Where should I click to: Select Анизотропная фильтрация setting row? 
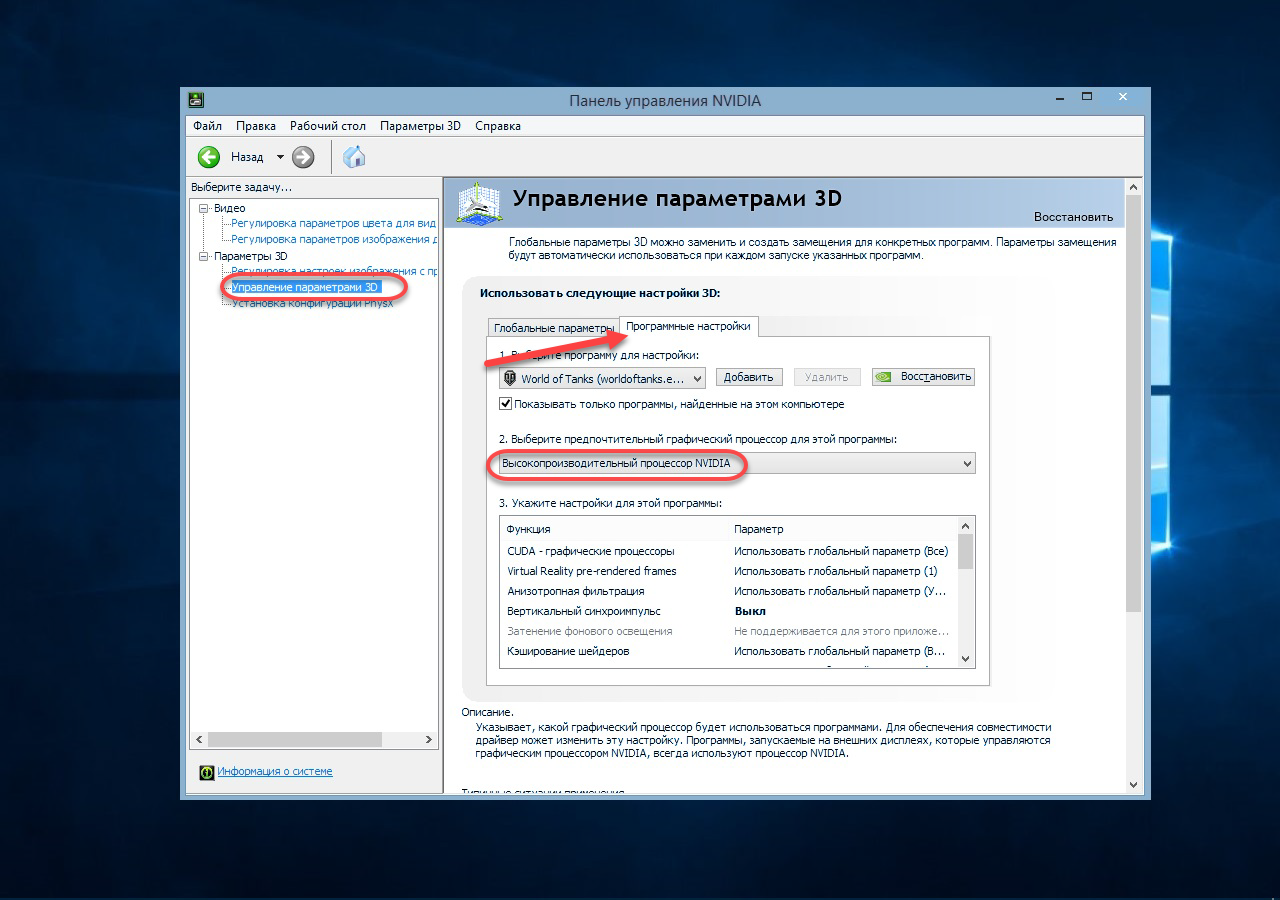[729, 591]
